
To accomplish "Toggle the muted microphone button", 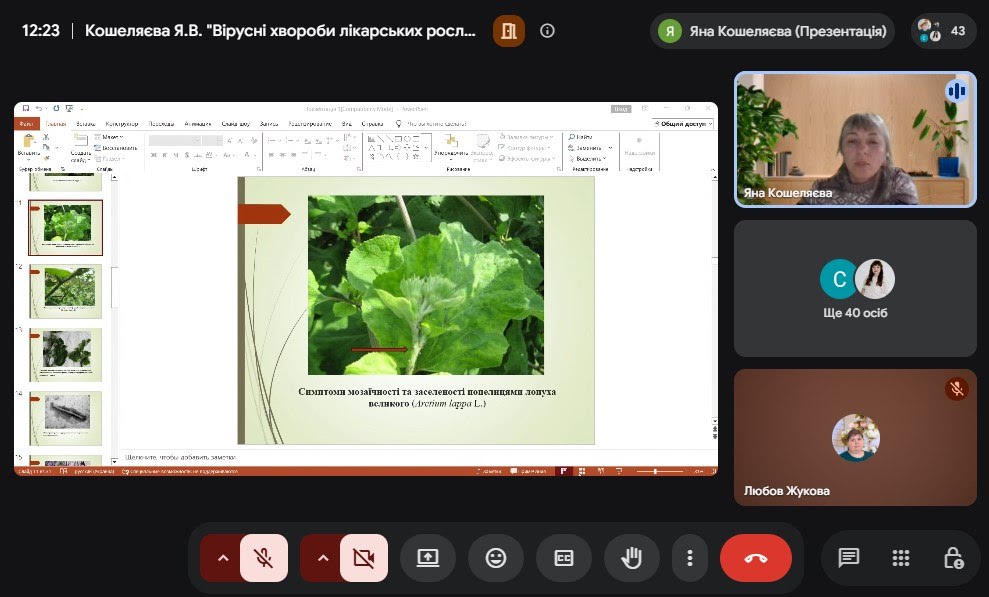I will click(264, 558).
